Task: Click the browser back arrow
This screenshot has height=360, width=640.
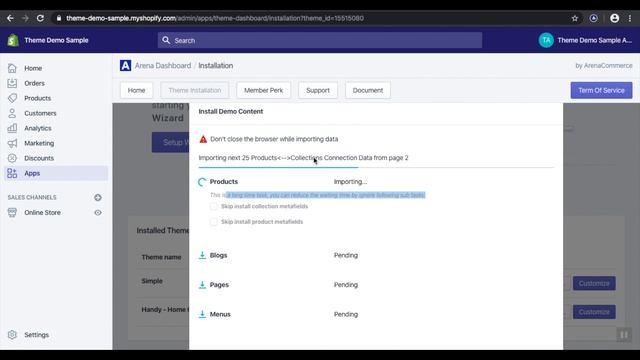Action: pyautogui.click(x=10, y=18)
